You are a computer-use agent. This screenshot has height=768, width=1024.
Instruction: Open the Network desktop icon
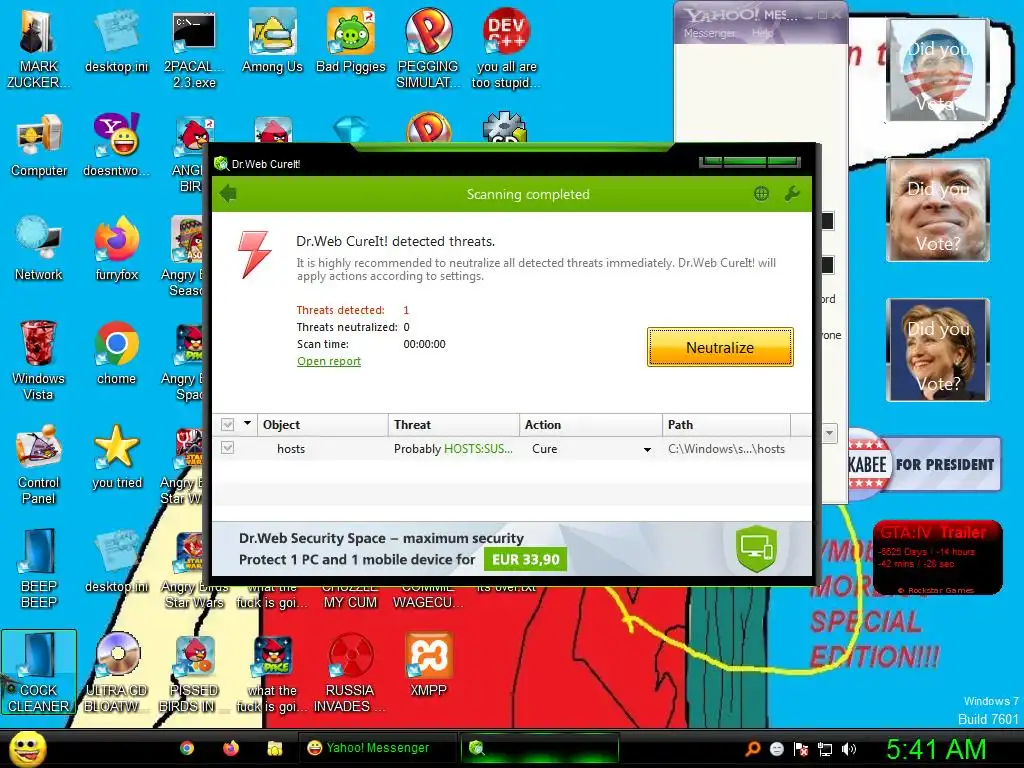point(39,249)
